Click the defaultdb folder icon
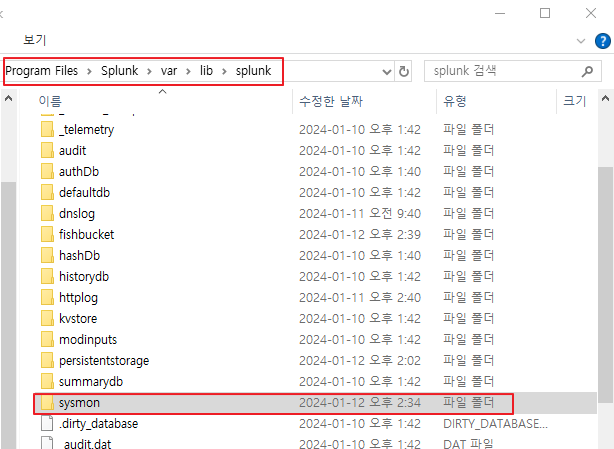The image size is (614, 449). click(x=47, y=193)
